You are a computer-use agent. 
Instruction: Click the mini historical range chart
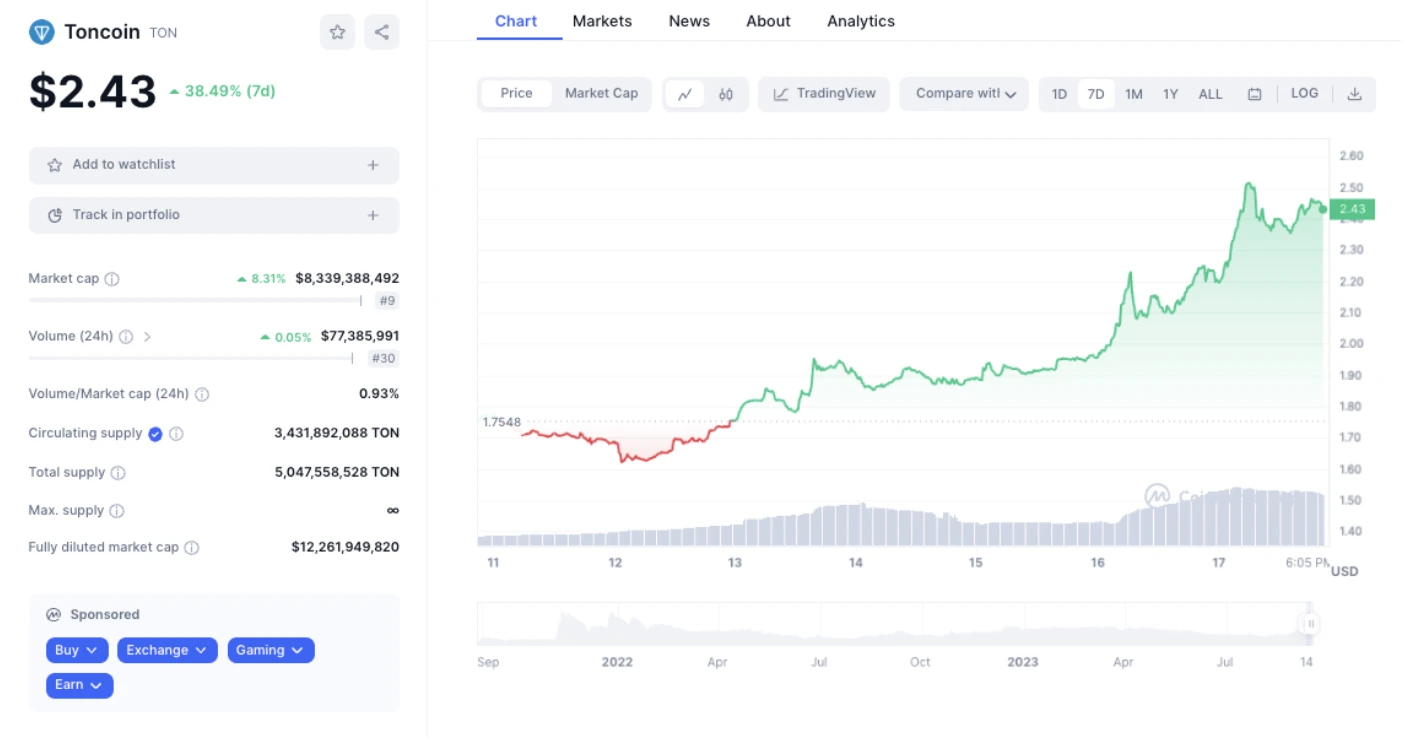click(x=897, y=624)
